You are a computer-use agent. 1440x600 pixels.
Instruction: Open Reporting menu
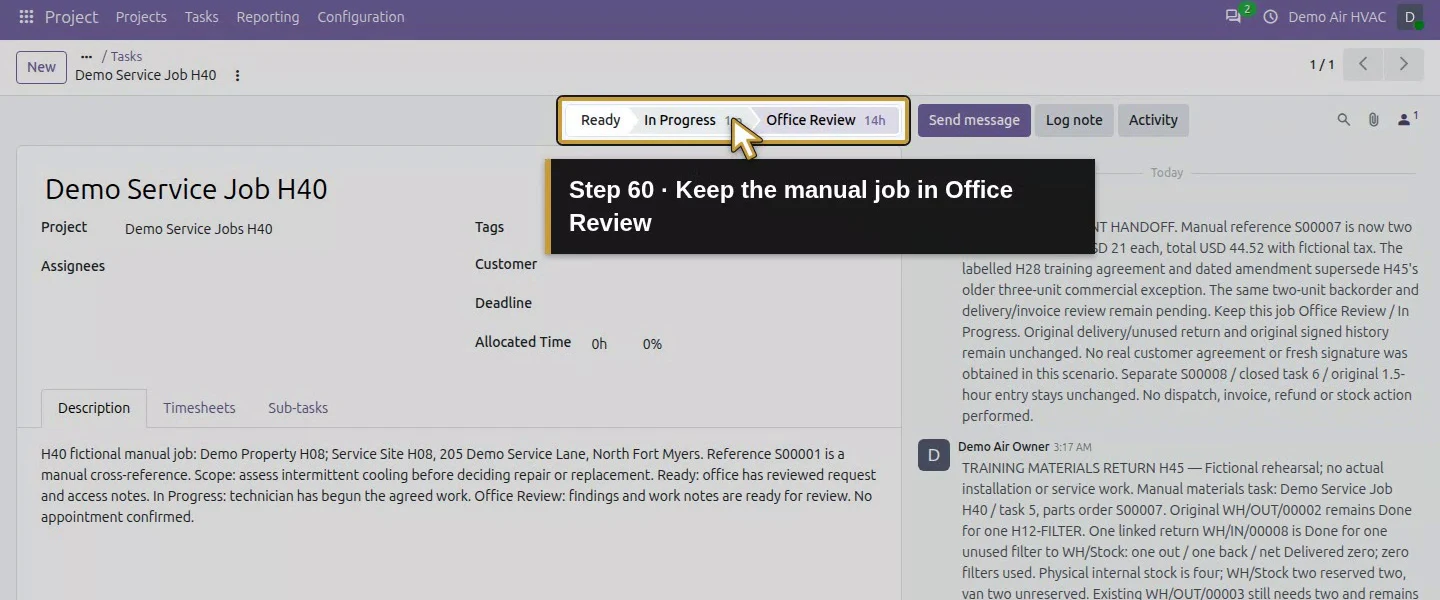click(x=268, y=17)
